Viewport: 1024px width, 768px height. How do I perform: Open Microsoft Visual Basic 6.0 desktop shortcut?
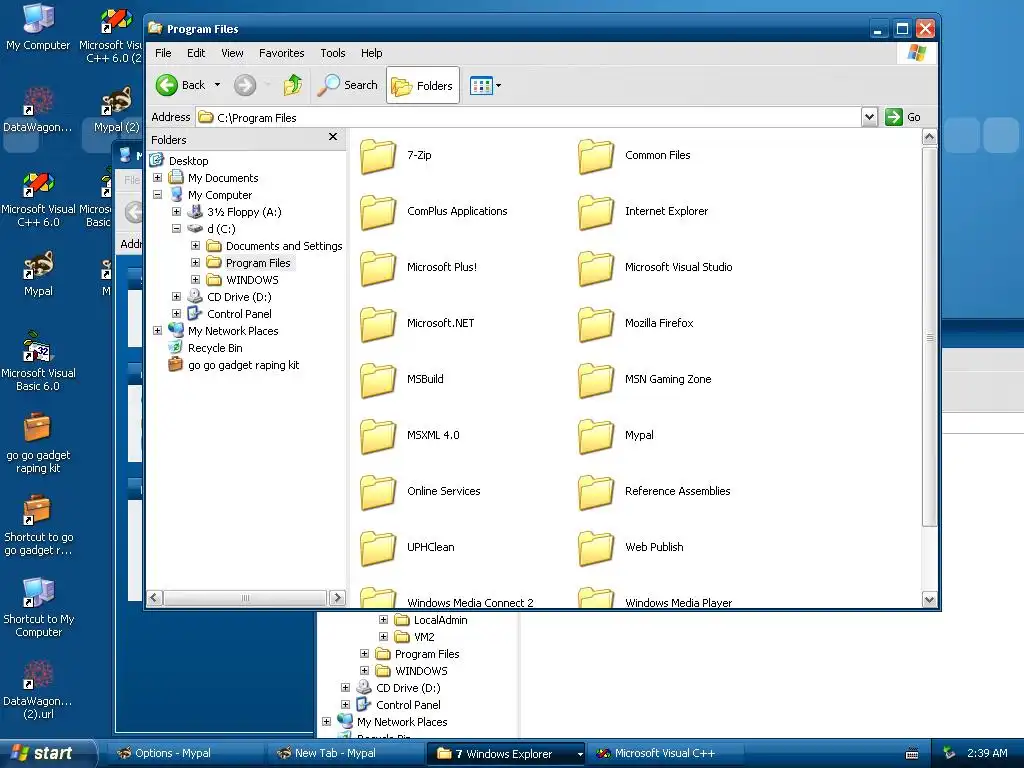click(x=38, y=361)
